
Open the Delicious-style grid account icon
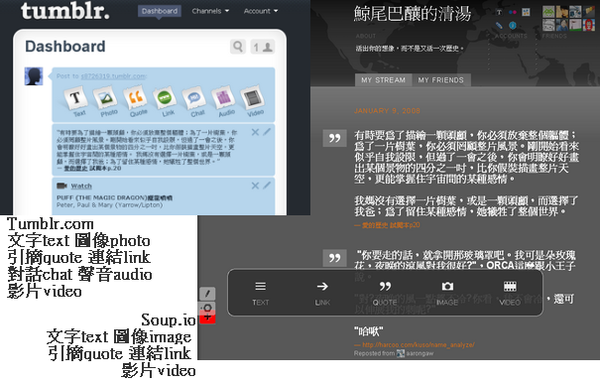point(526,12)
